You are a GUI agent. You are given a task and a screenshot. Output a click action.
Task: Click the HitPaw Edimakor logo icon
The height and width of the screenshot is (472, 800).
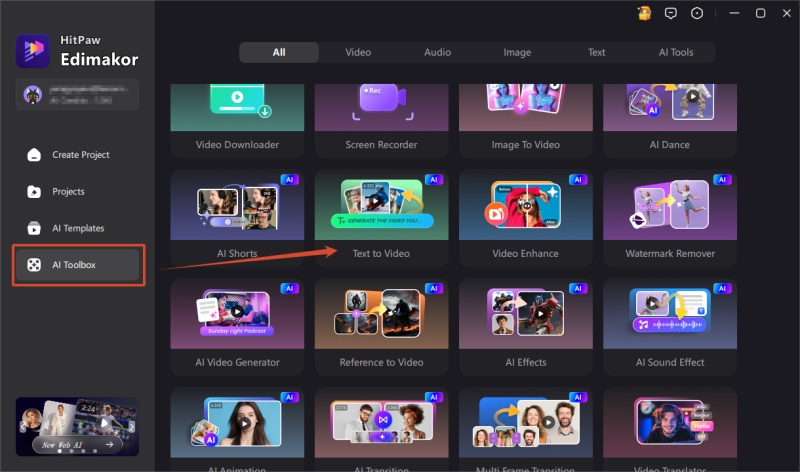pos(33,51)
